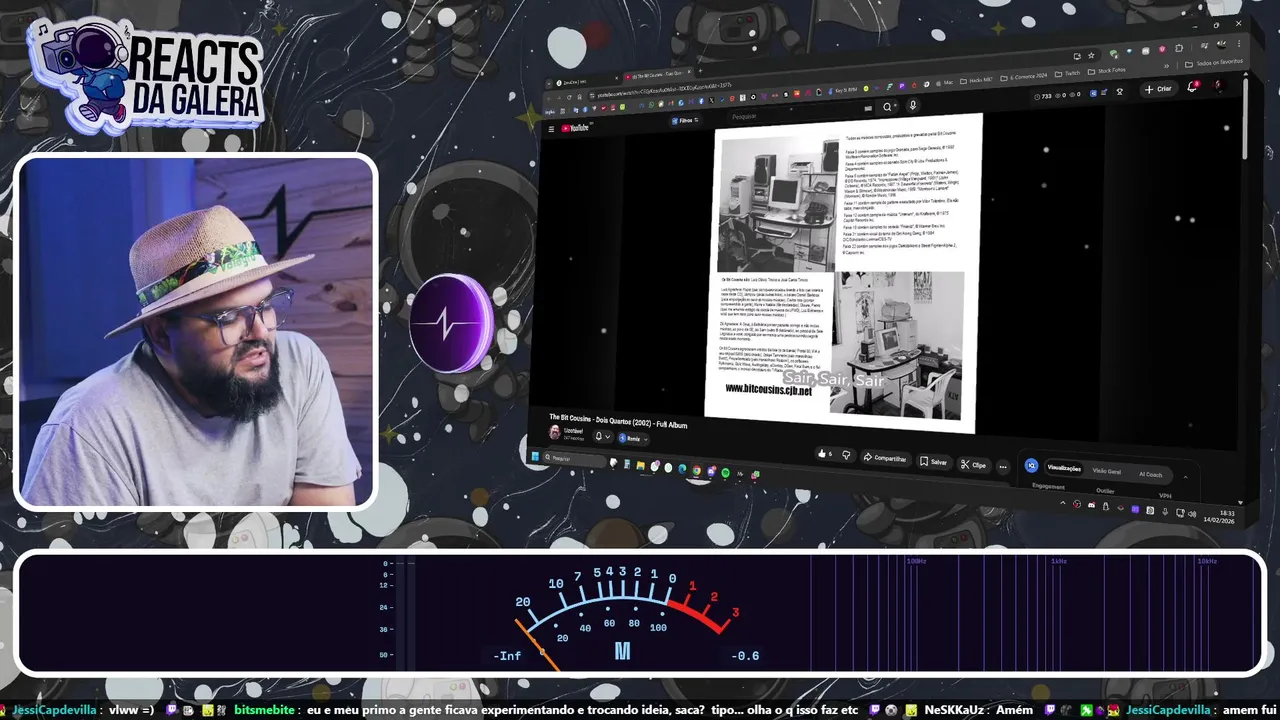Open Spotify from the Windows taskbar
This screenshot has height=720, width=1280.
click(x=725, y=473)
